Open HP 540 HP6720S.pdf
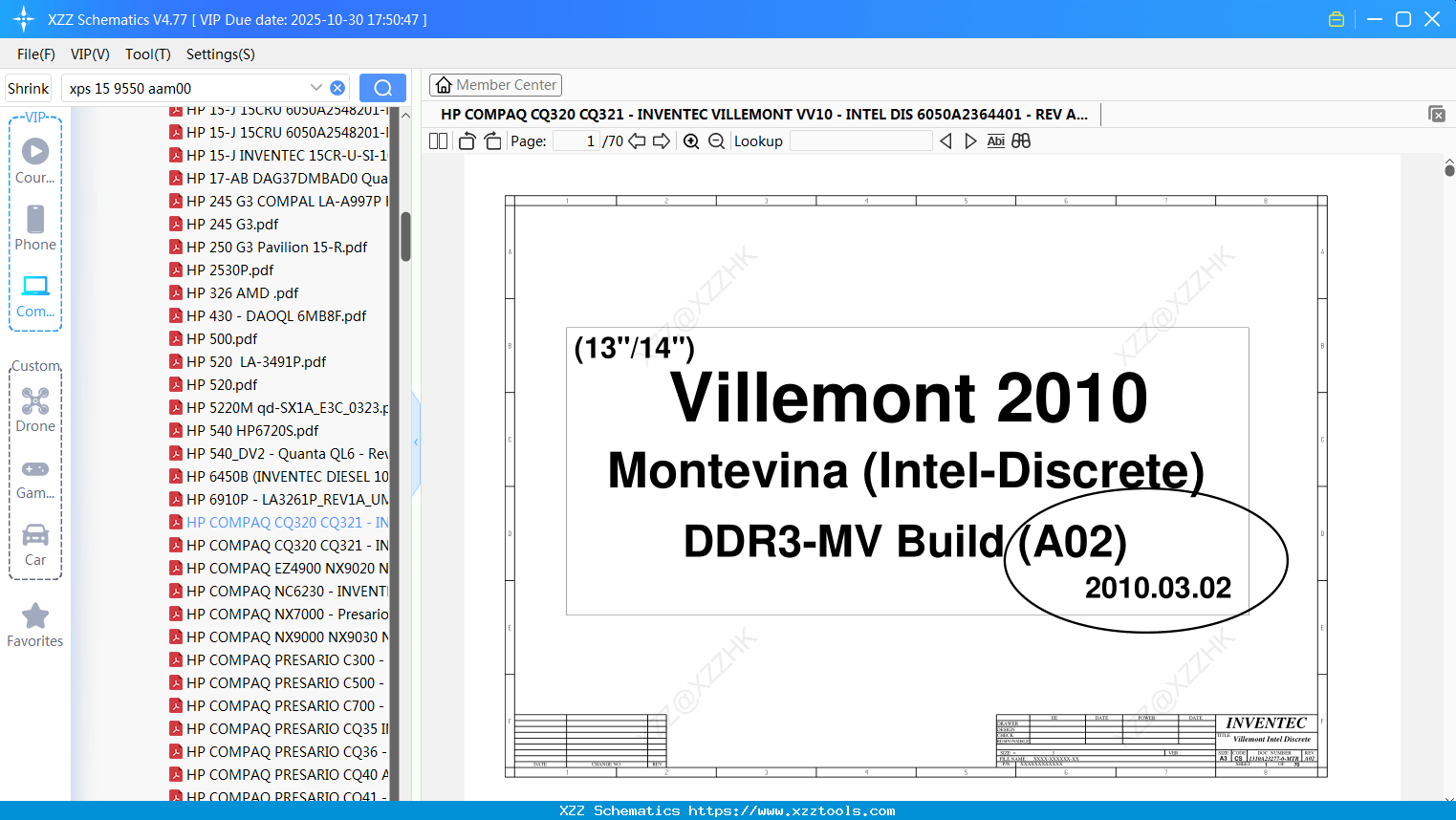The width and height of the screenshot is (1456, 820). click(x=244, y=430)
